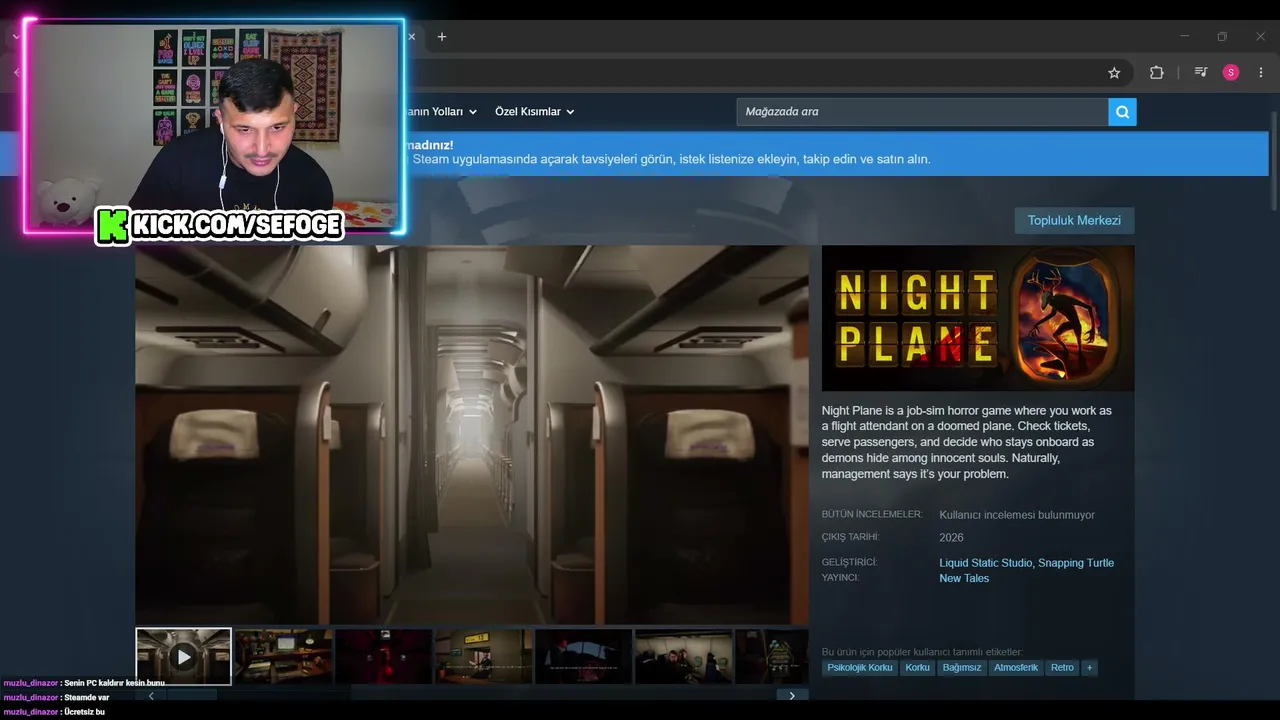Open the Liquid Static Studio developer link
Image resolution: width=1280 pixels, height=720 pixels.
[x=985, y=563]
